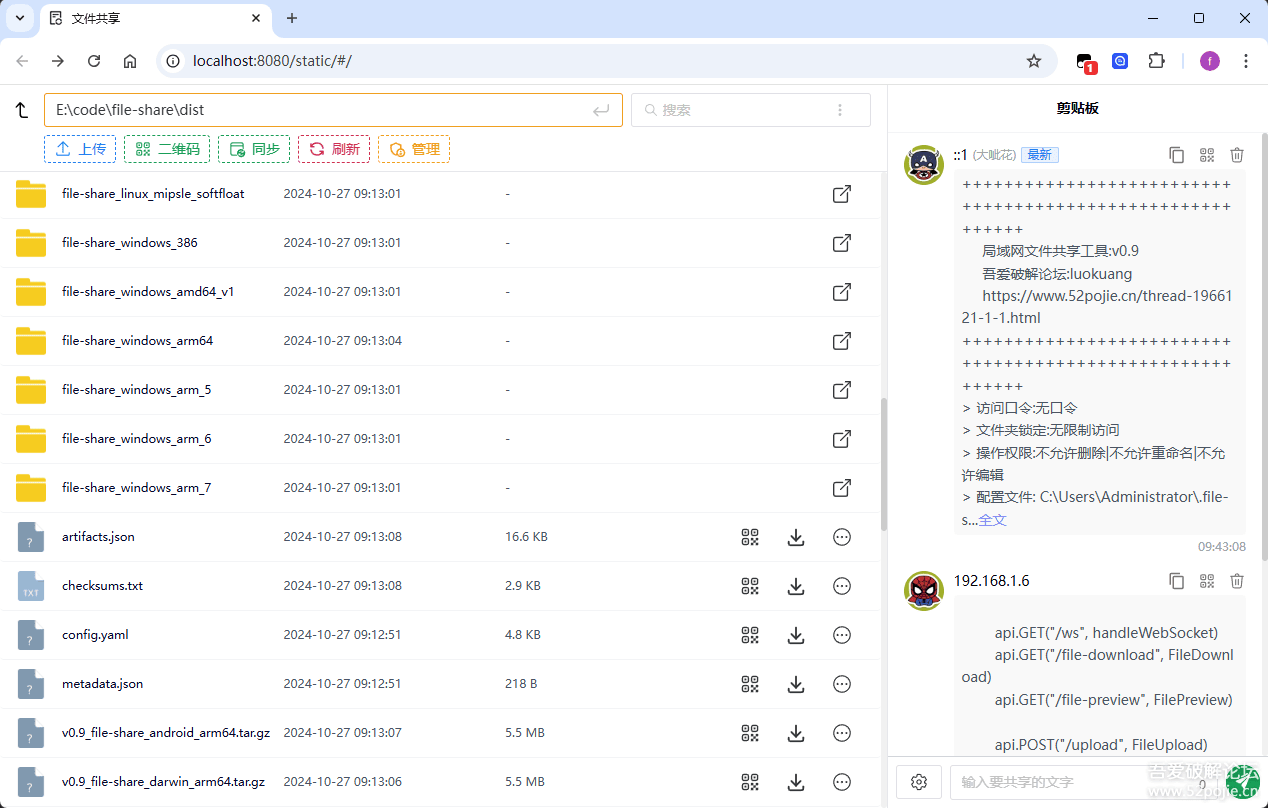Download artifacts.json file
1268x808 pixels.
(x=796, y=537)
